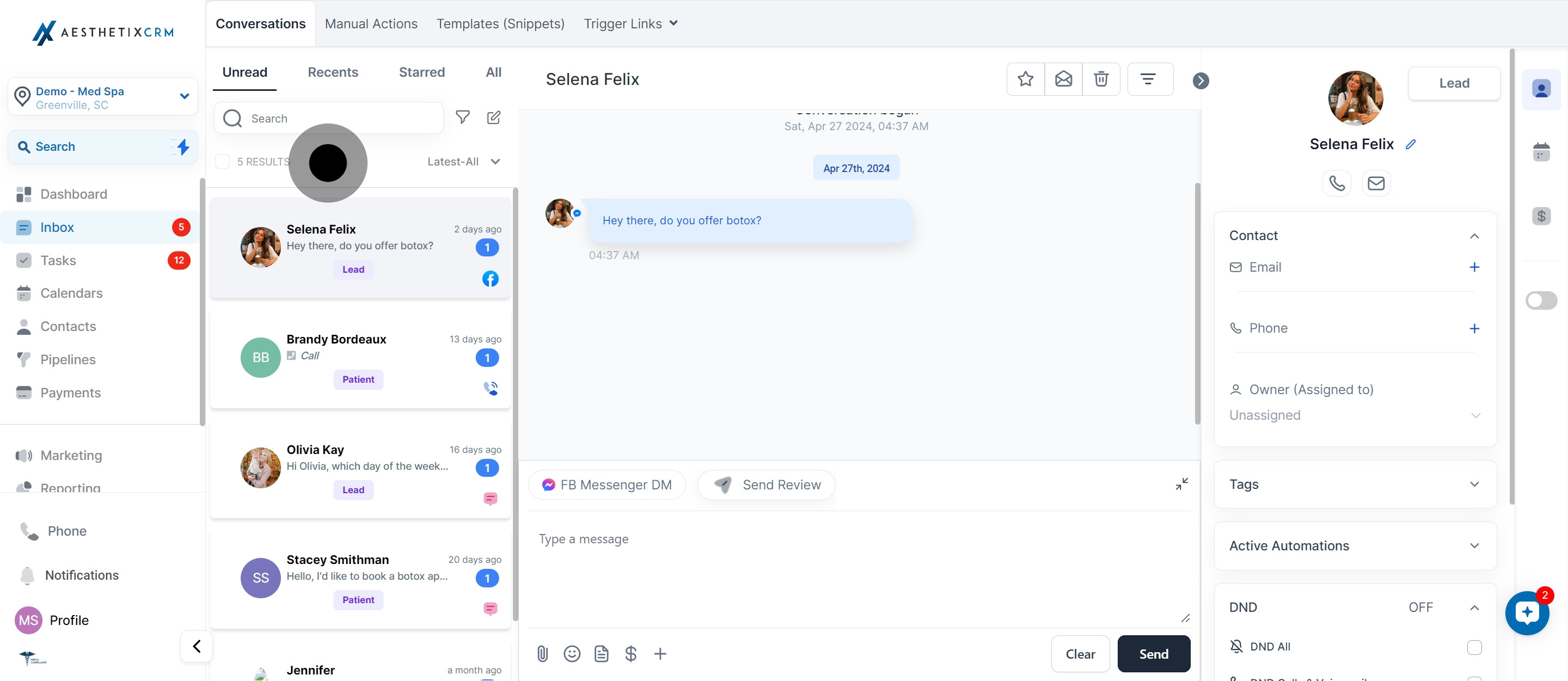The height and width of the screenshot is (681, 1568).
Task: Open the conversation filter funnel icon
Action: (463, 118)
